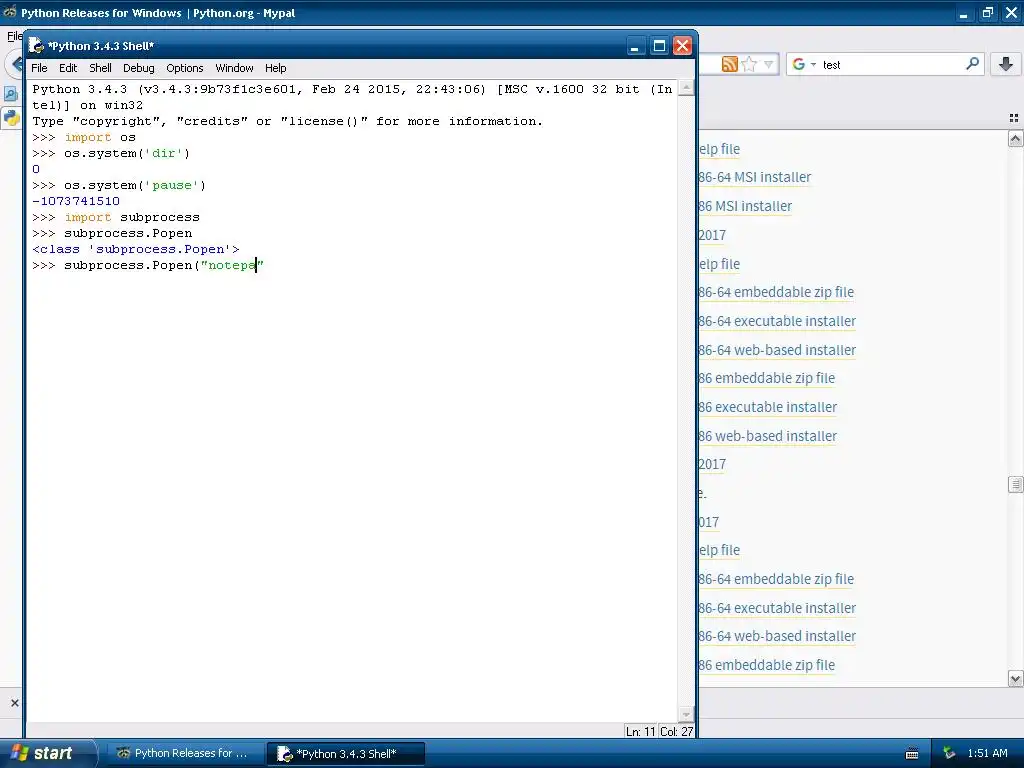
Task: Open the 86 executable installer link
Action: pyautogui.click(x=767, y=408)
